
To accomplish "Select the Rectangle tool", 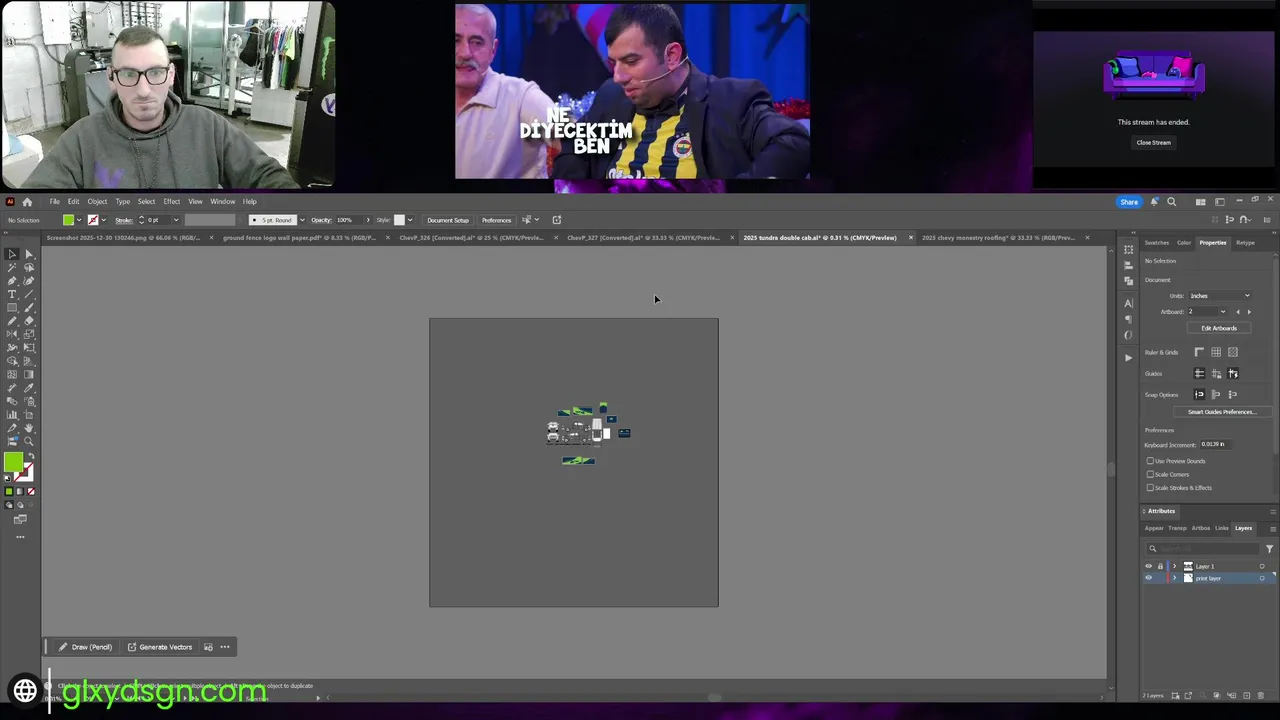I will [x=12, y=308].
